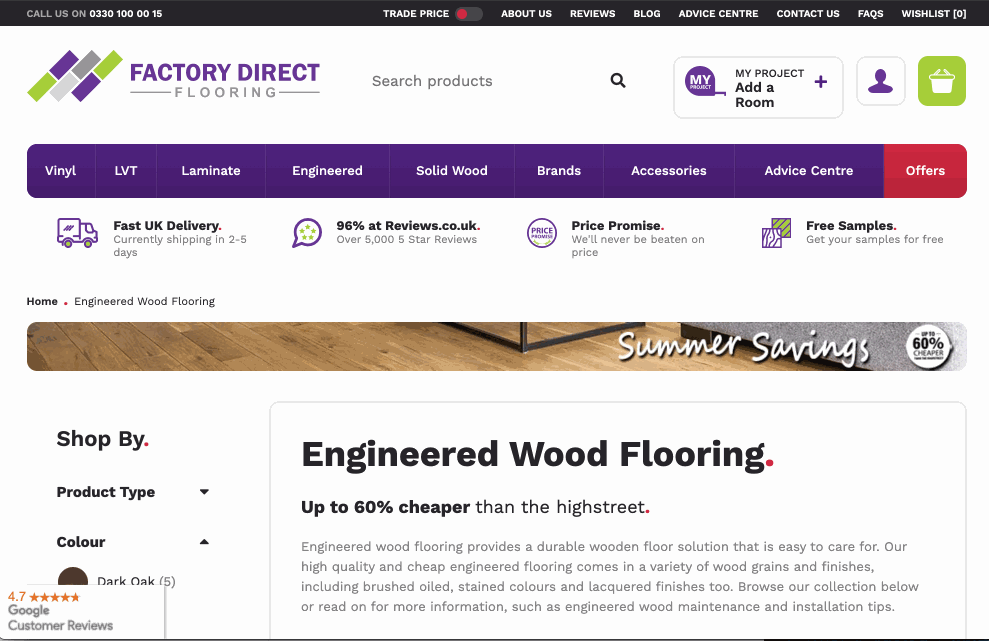Click the Home breadcrumb link
Image resolution: width=989 pixels, height=641 pixels.
click(42, 301)
